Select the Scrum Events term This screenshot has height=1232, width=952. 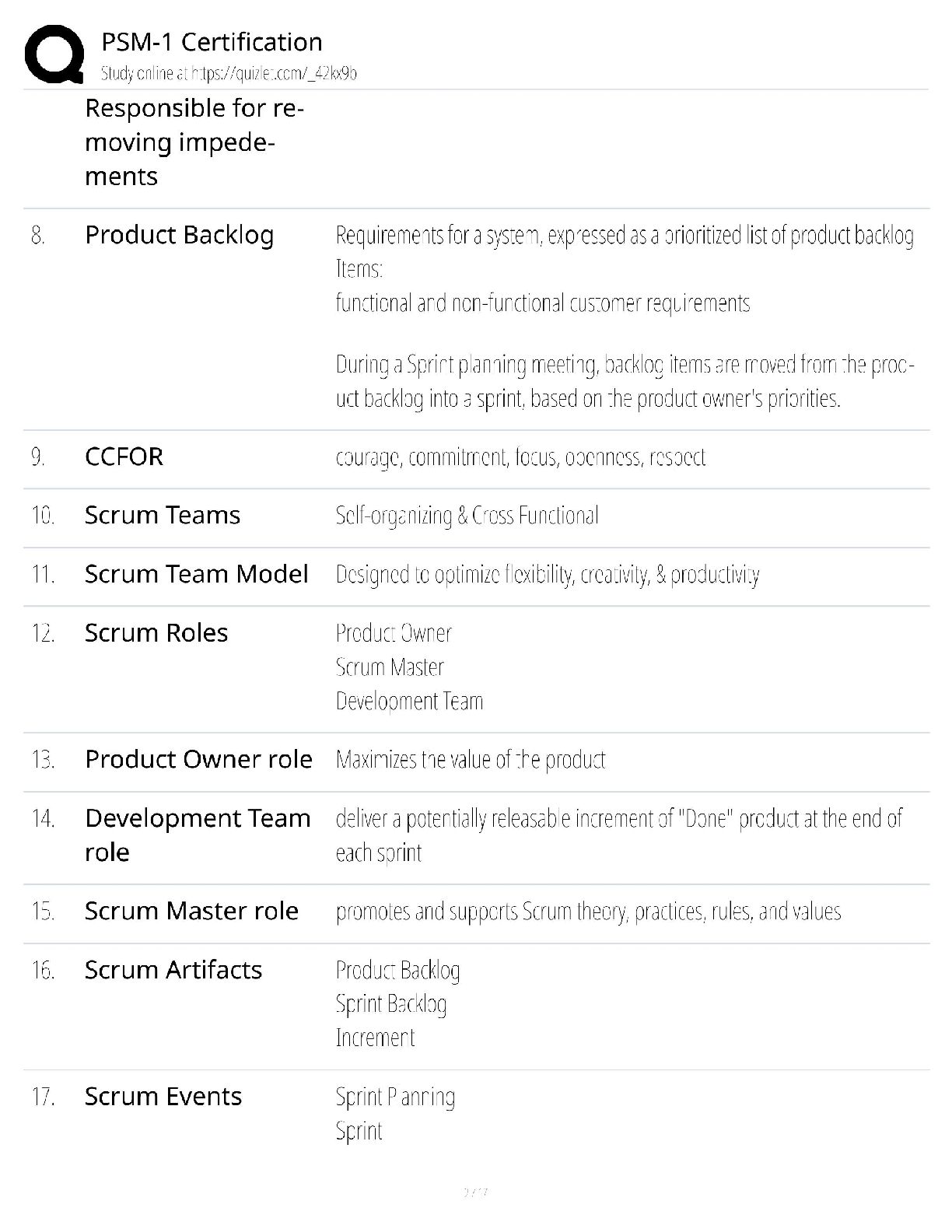coord(163,1097)
